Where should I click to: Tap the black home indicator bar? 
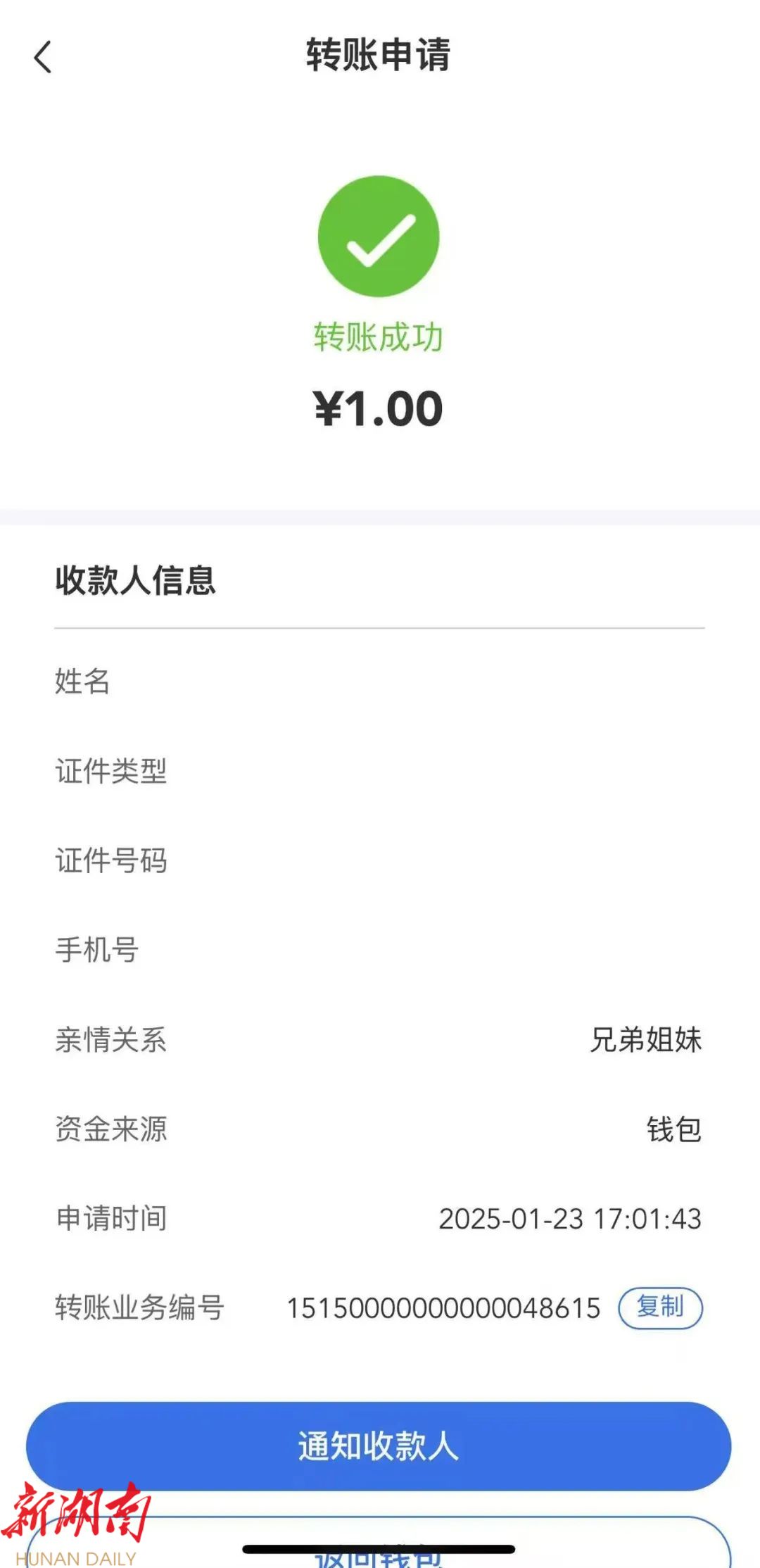click(379, 1549)
